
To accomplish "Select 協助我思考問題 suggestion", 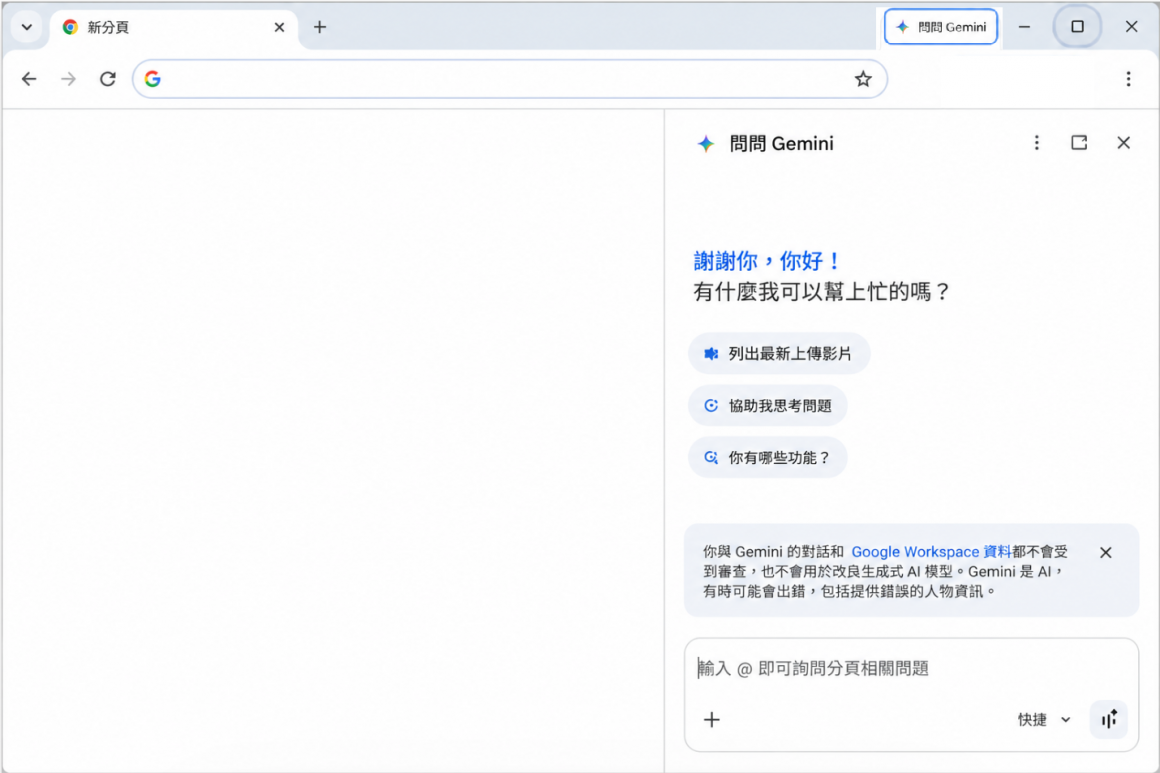I will [x=768, y=405].
